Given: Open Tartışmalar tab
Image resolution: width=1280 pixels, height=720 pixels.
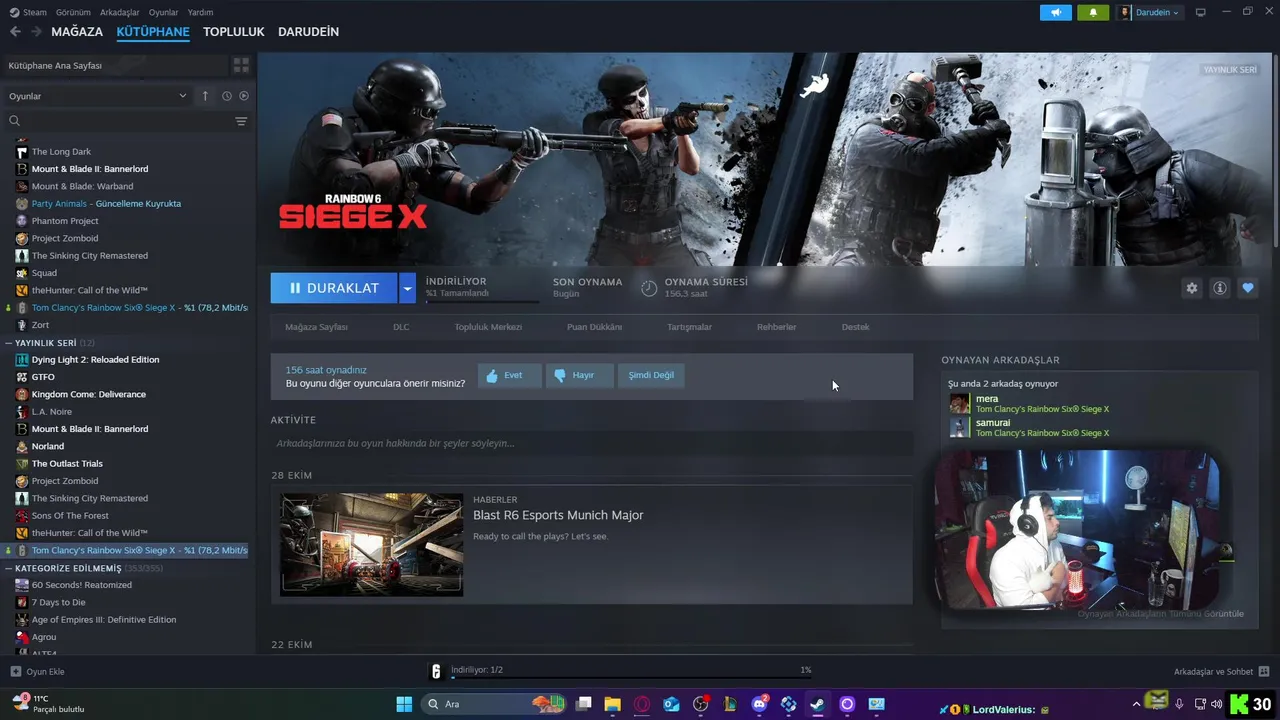Looking at the screenshot, I should coord(689,327).
